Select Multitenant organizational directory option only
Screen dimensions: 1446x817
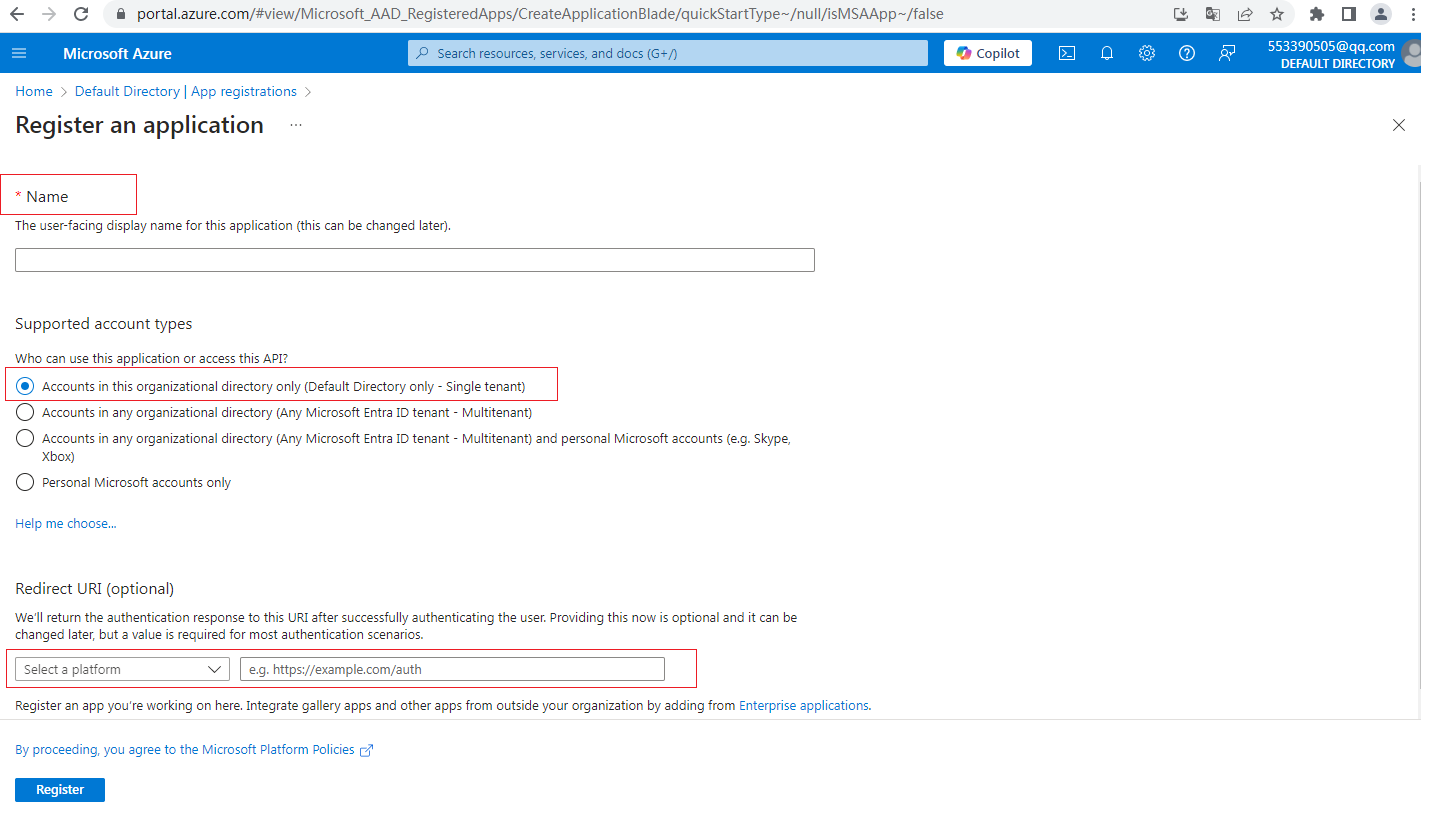[274, 412]
